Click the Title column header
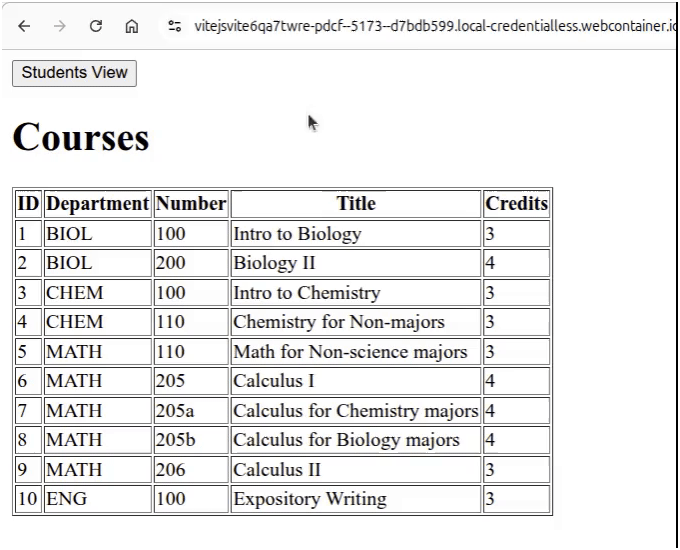The width and height of the screenshot is (680, 550). [356, 204]
